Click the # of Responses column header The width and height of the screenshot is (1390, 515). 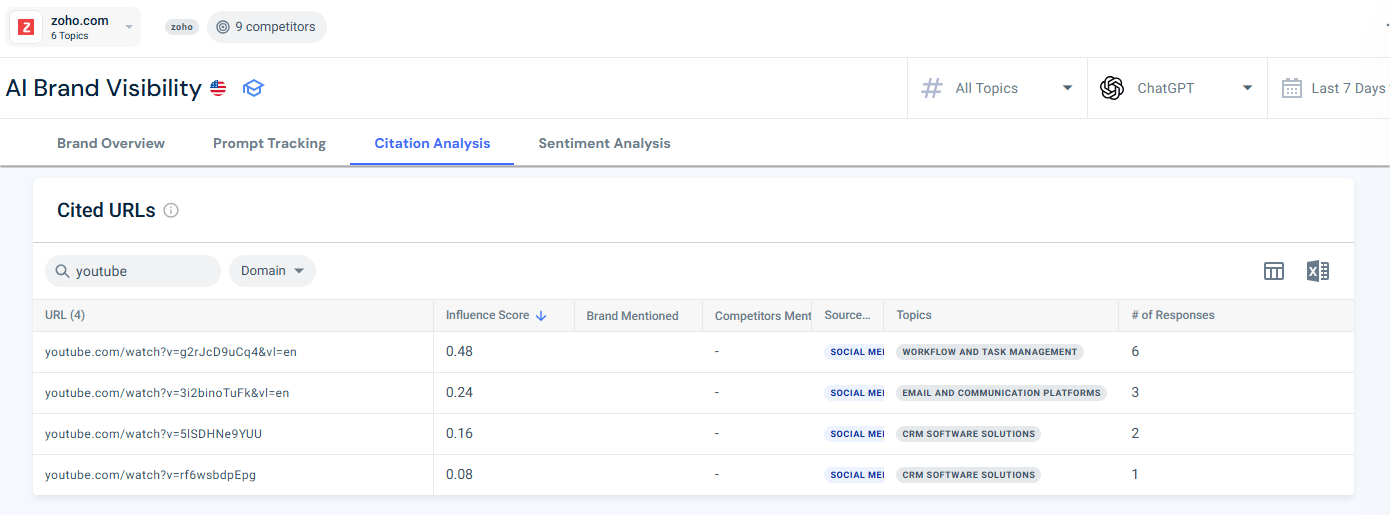(1173, 315)
